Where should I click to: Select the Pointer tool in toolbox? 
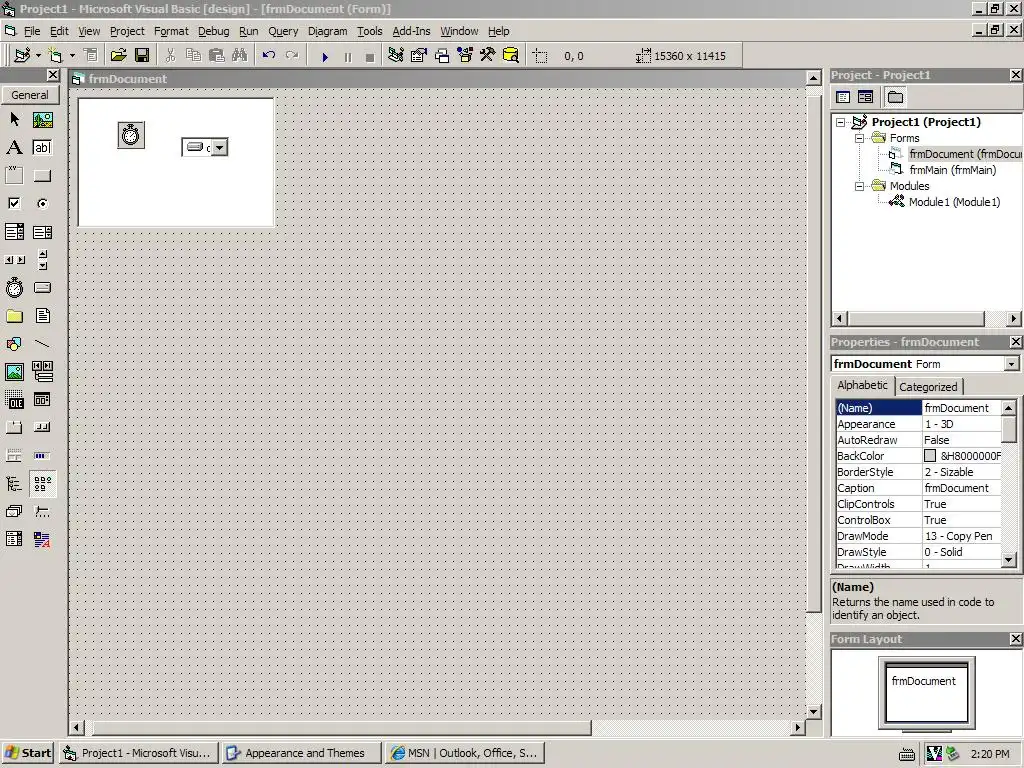(x=14, y=120)
